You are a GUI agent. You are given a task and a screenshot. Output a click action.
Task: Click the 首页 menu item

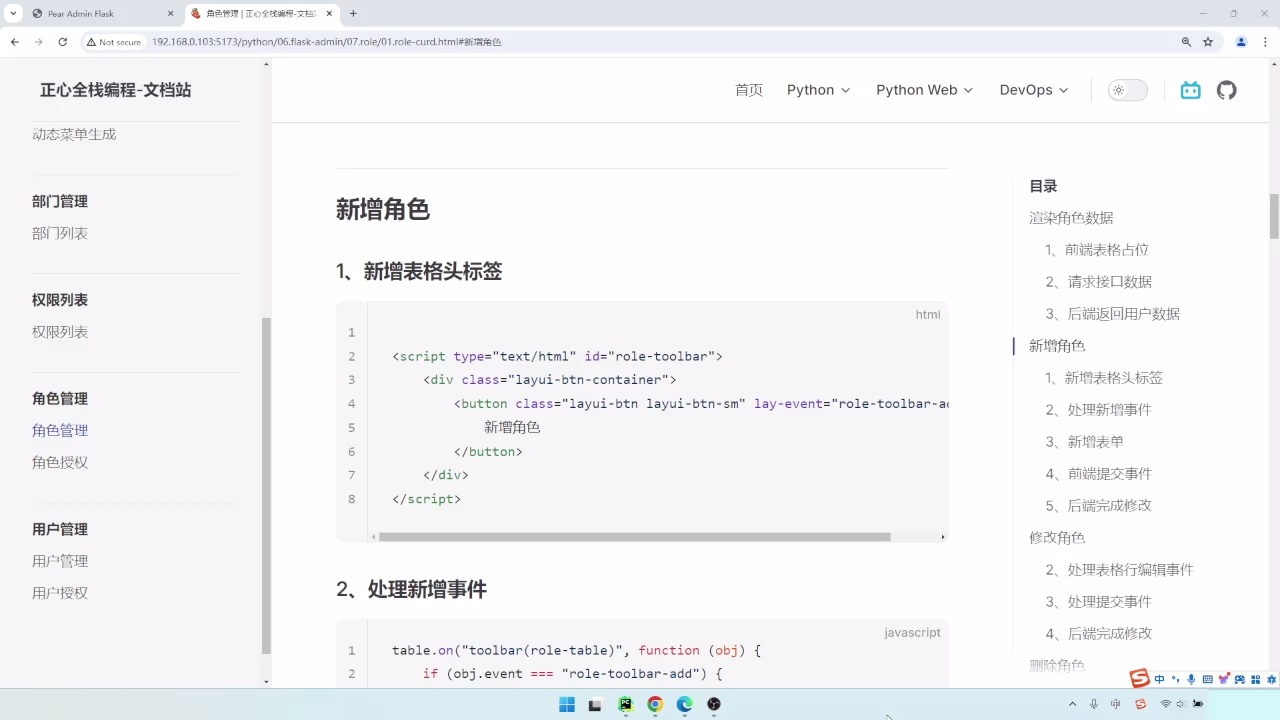pyautogui.click(x=748, y=90)
